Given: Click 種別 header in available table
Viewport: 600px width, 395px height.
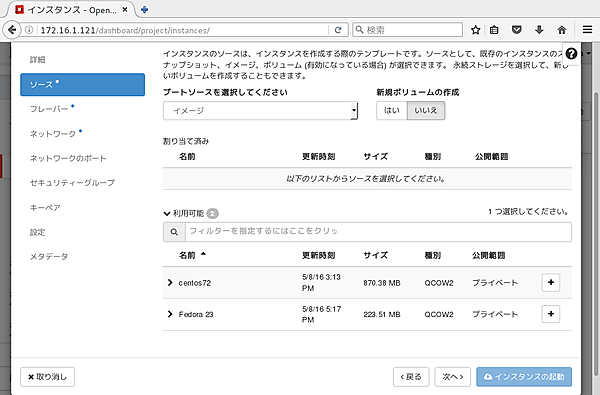Looking at the screenshot, I should [432, 255].
